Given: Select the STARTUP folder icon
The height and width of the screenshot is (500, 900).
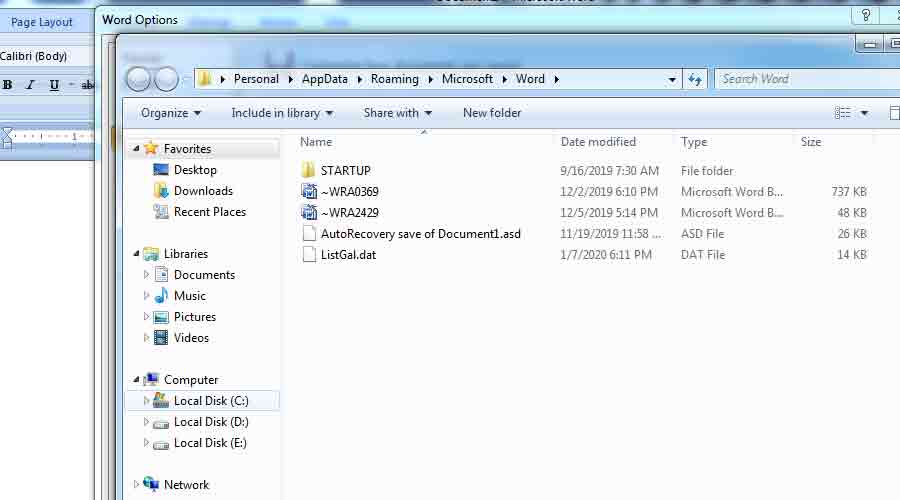Looking at the screenshot, I should (308, 170).
